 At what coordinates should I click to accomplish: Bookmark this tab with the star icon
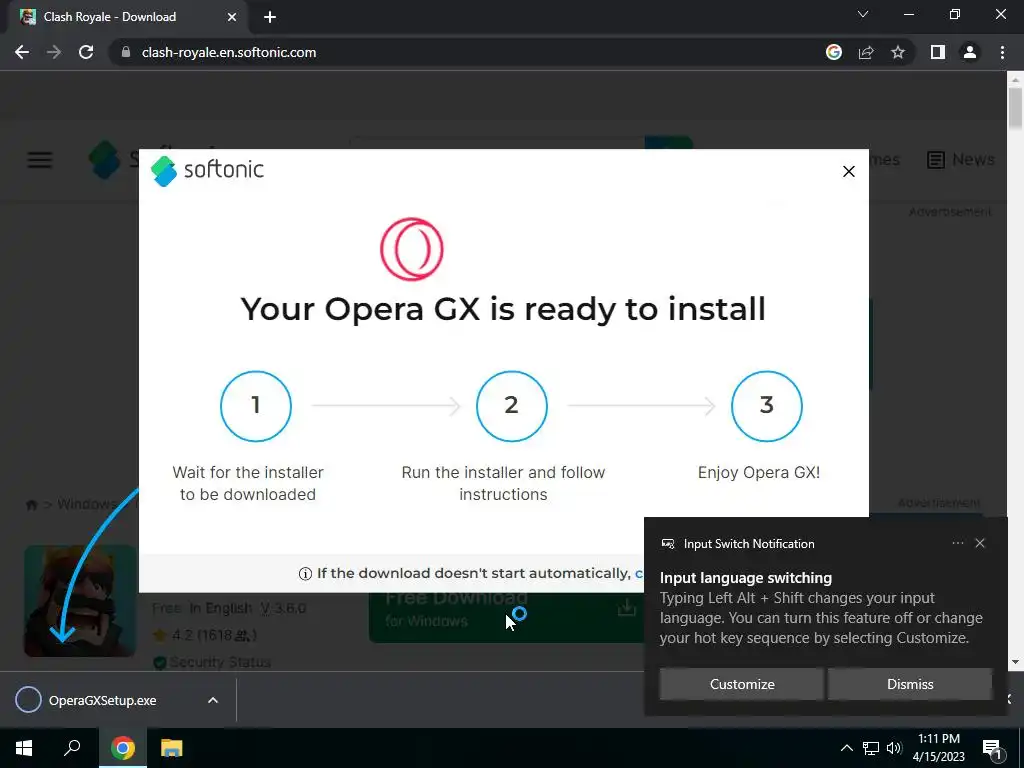[x=898, y=52]
